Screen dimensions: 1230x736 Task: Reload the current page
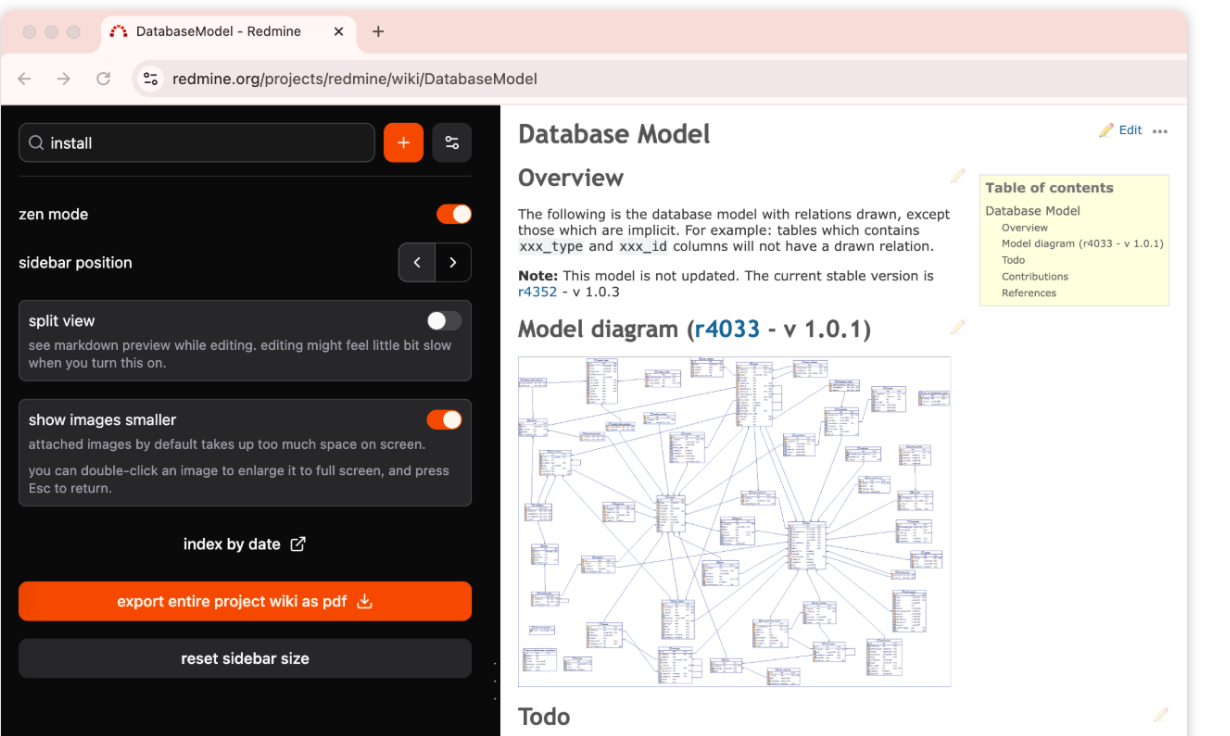[x=103, y=79]
